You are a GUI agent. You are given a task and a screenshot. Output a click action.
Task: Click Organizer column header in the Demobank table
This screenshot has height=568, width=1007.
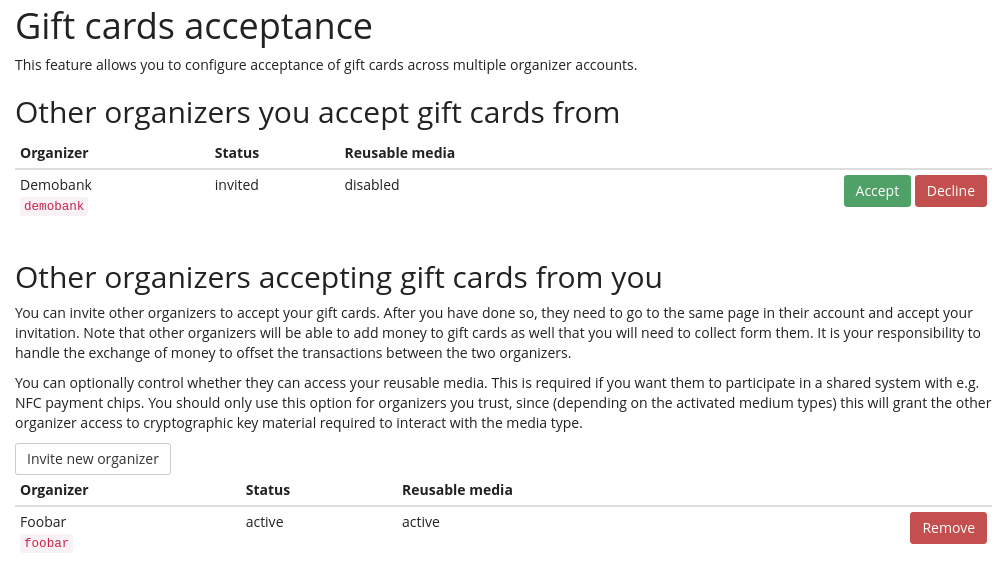click(54, 153)
